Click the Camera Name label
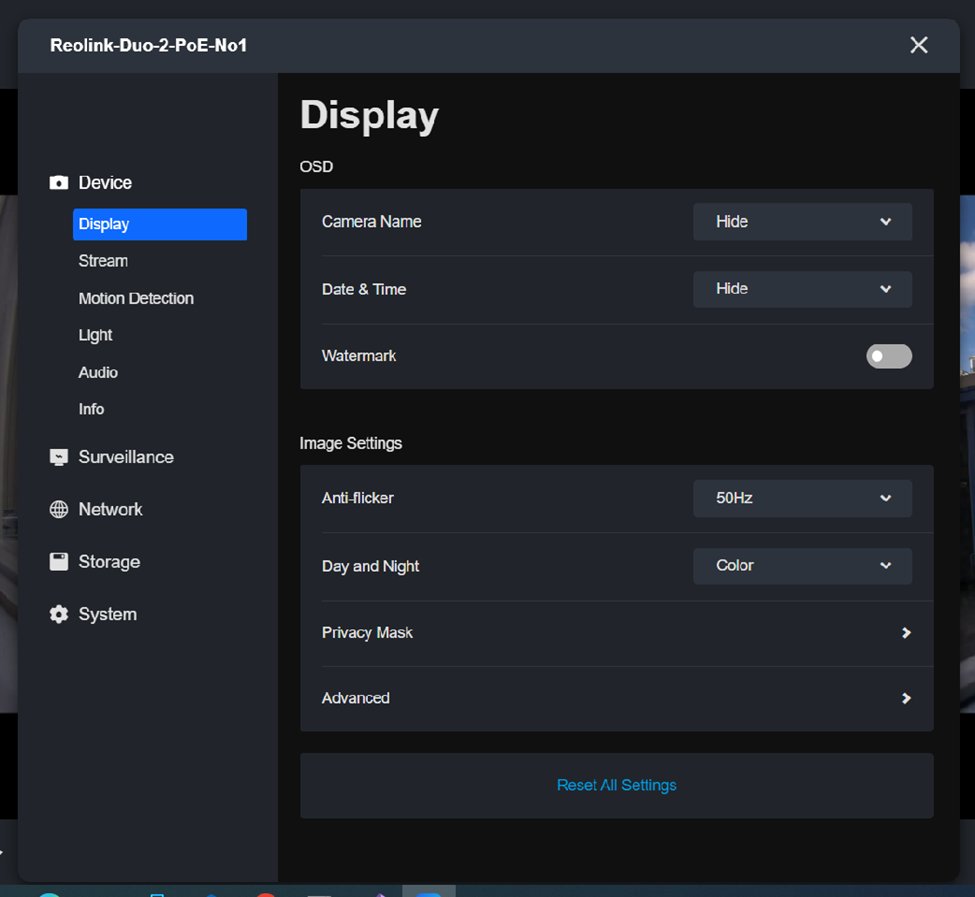Screen dimensions: 975x897 pos(371,222)
